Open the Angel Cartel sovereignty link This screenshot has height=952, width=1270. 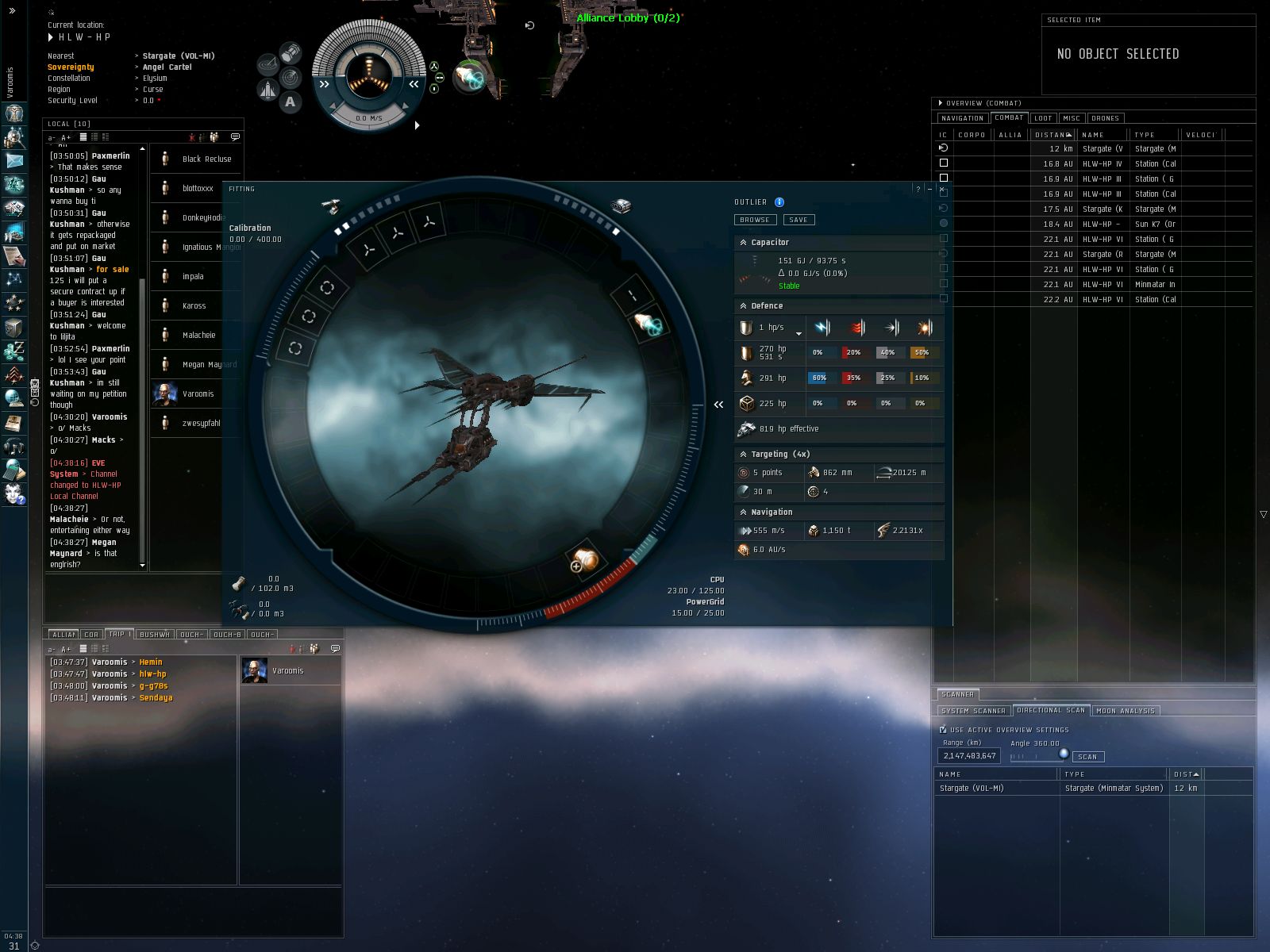pyautogui.click(x=167, y=67)
